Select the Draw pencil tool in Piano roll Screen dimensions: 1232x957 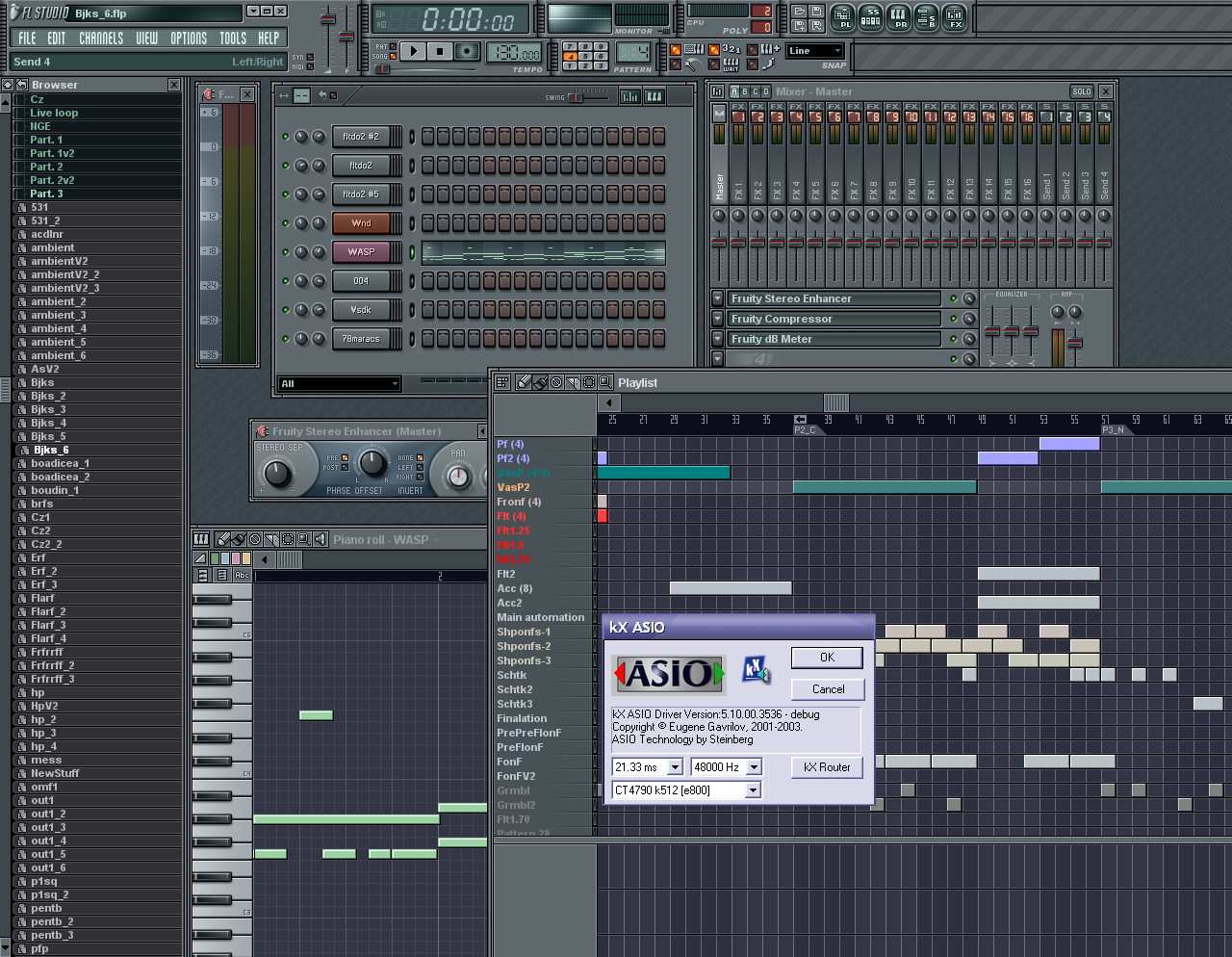click(x=223, y=539)
